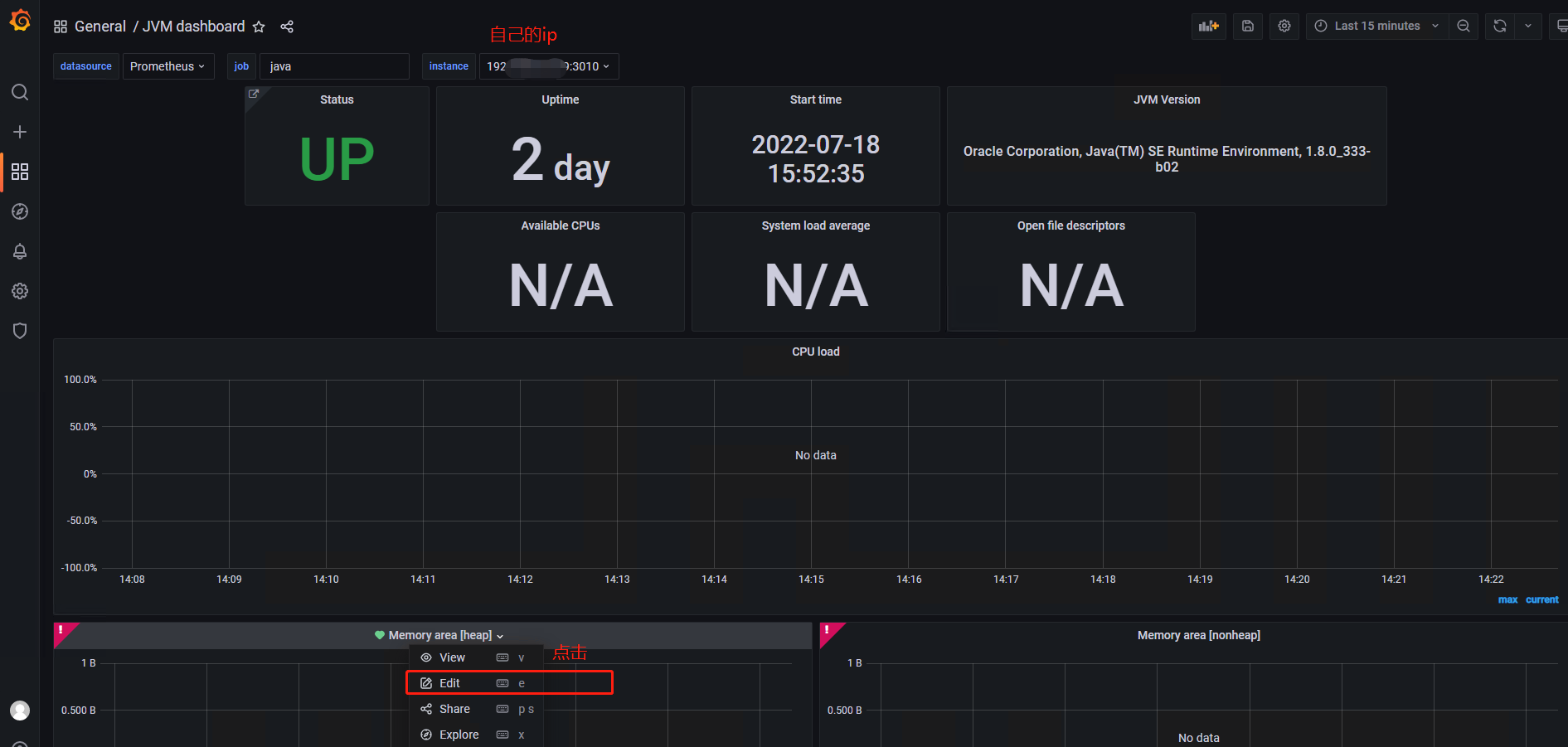Refresh the dashboard now
1568x747 pixels.
pos(1500,26)
